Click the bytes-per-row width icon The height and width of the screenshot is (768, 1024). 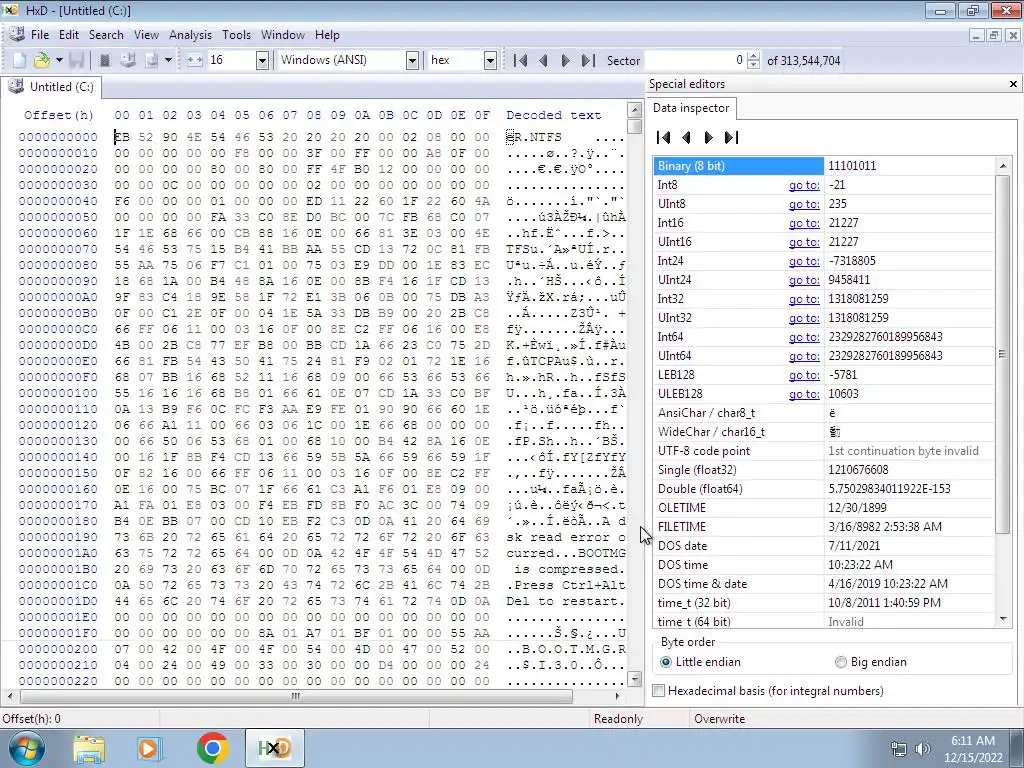click(x=194, y=60)
